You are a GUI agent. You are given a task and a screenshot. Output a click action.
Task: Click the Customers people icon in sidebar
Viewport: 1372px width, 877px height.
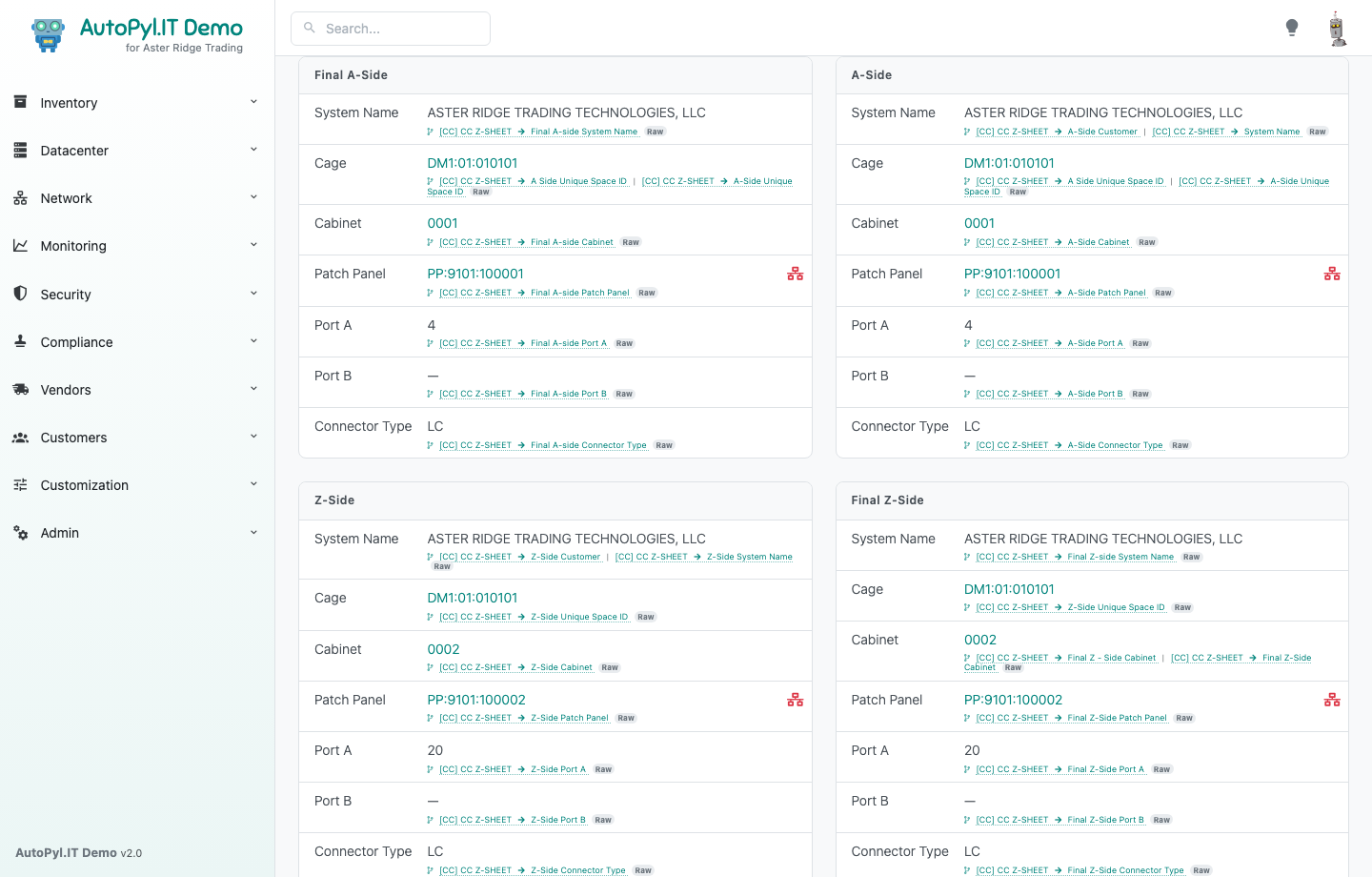20,437
